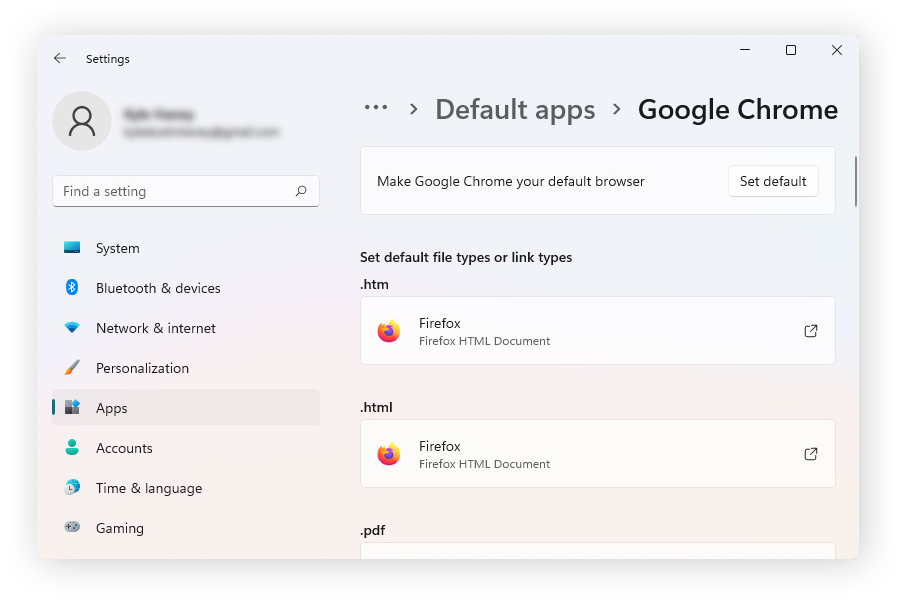
Task: Click the Set default button for Google Chrome
Action: 773,181
